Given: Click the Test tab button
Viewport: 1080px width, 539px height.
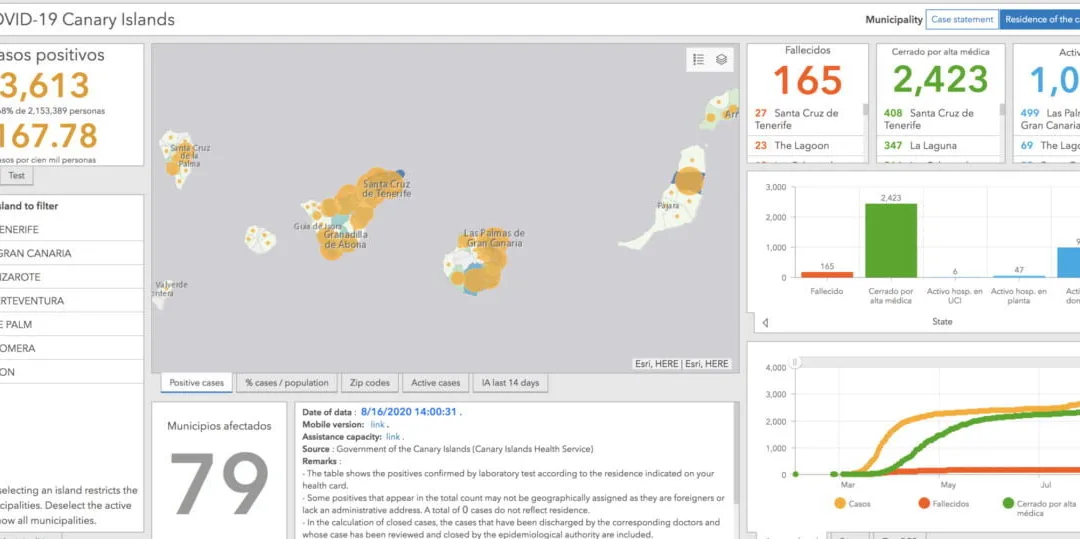Looking at the screenshot, I should point(17,176).
